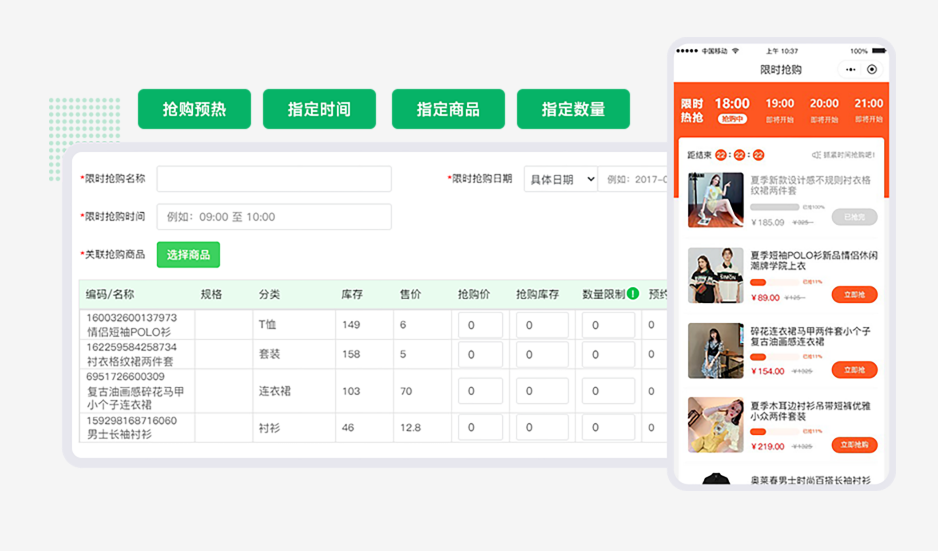This screenshot has width=938, height=551.
Task: Tap the mini-program close circle icon
Action: (872, 70)
